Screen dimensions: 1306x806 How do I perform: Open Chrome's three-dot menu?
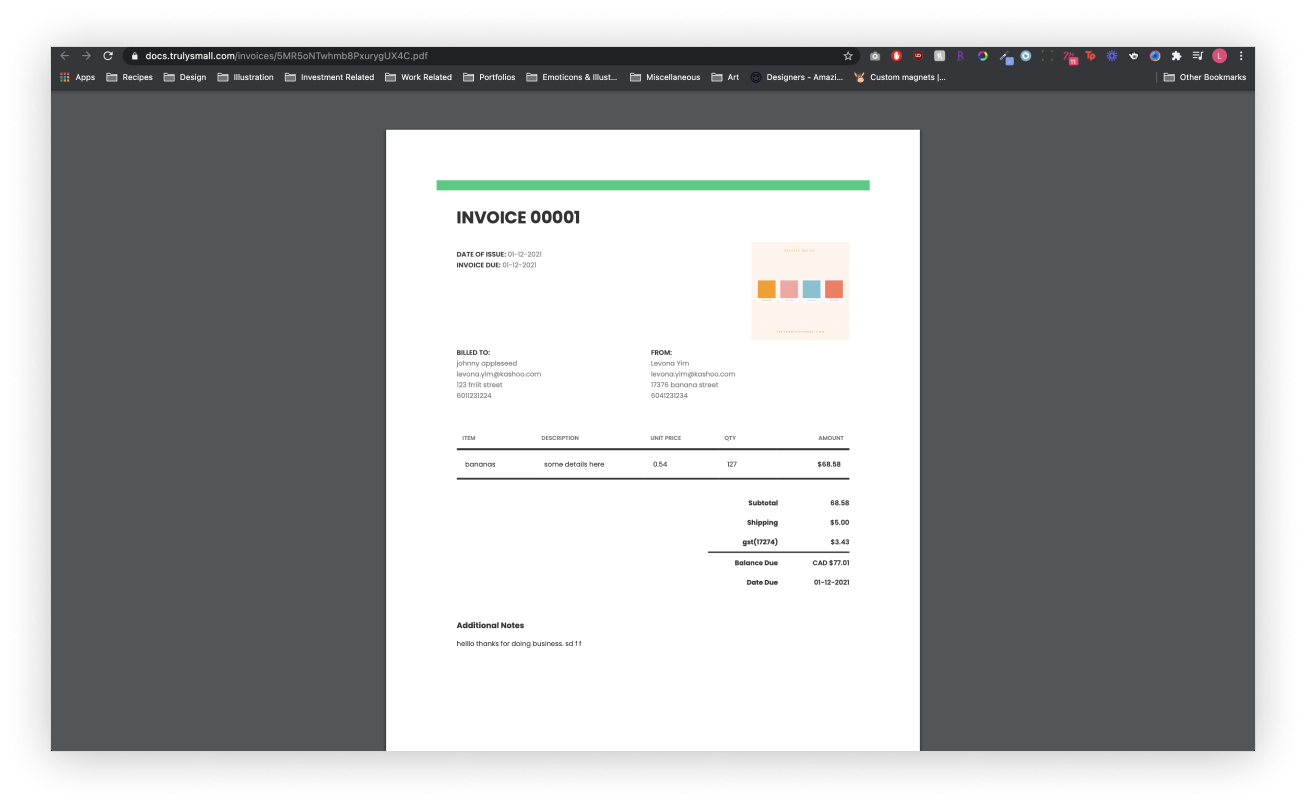[1241, 56]
